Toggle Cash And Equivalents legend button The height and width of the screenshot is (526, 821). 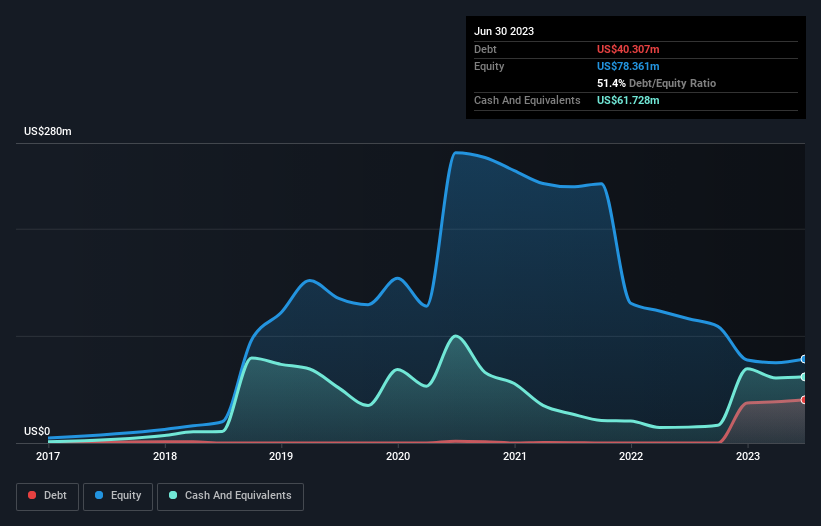click(x=230, y=496)
